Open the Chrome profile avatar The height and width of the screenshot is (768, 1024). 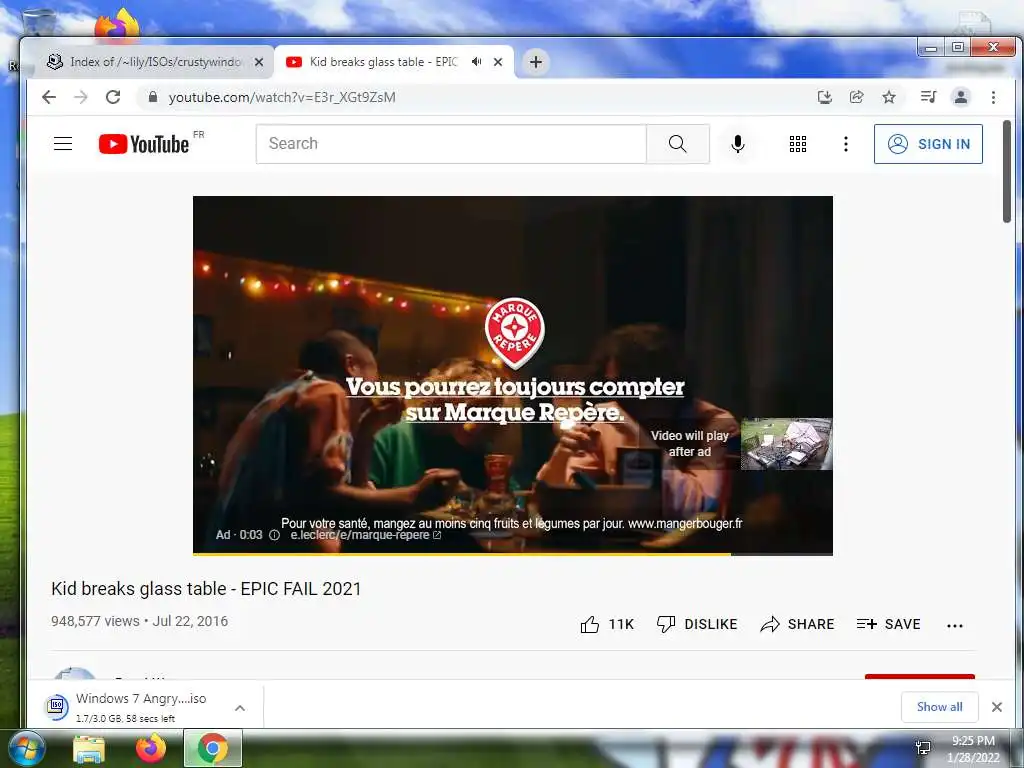point(961,97)
